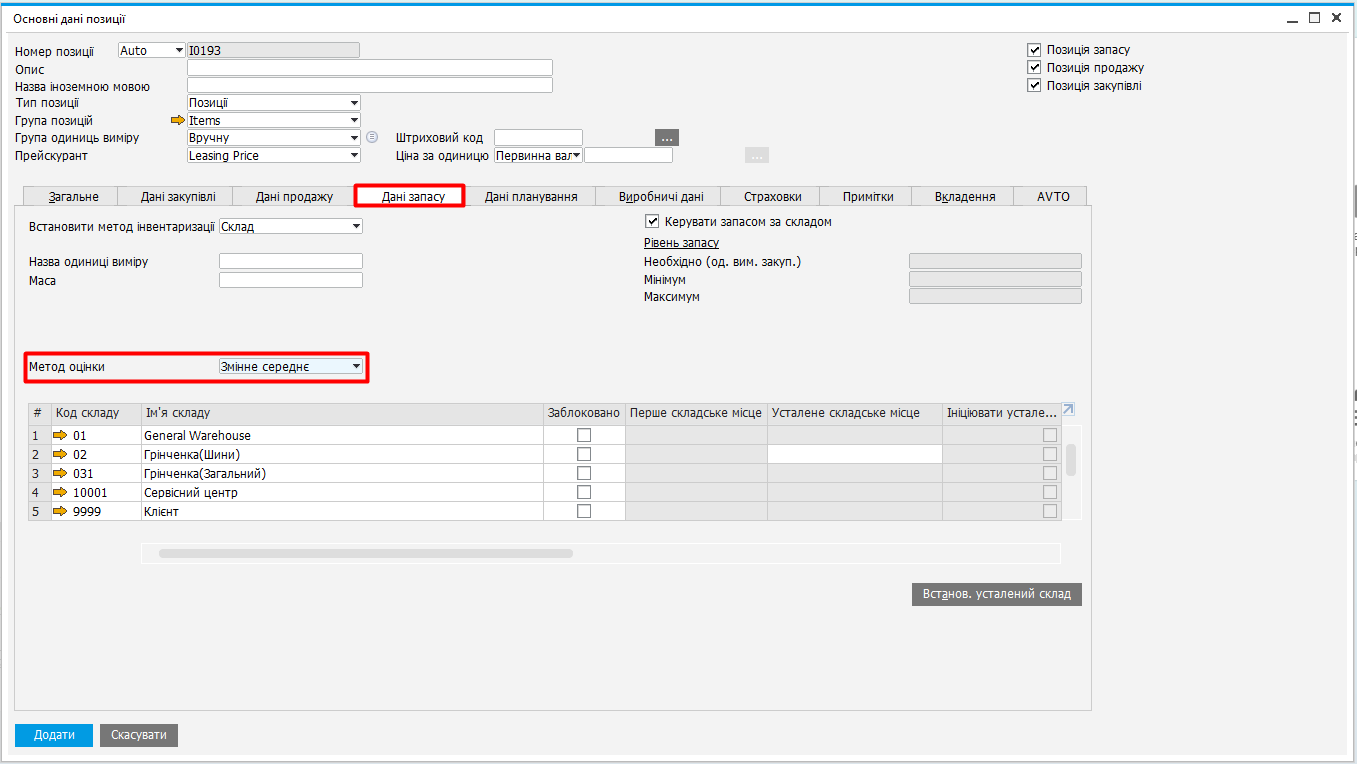This screenshot has width=1357, height=764.
Task: Toggle Позиція запасу checkbox
Action: [x=1034, y=50]
